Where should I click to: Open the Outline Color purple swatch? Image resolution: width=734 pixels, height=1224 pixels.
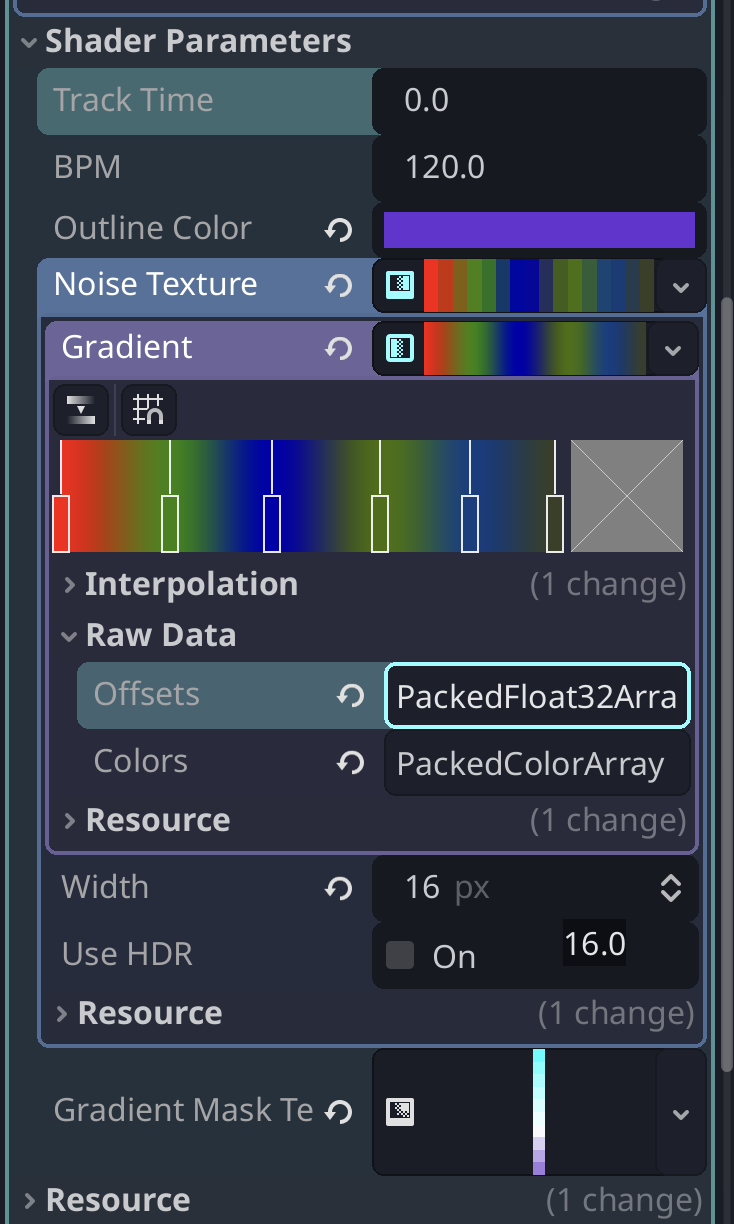click(539, 230)
